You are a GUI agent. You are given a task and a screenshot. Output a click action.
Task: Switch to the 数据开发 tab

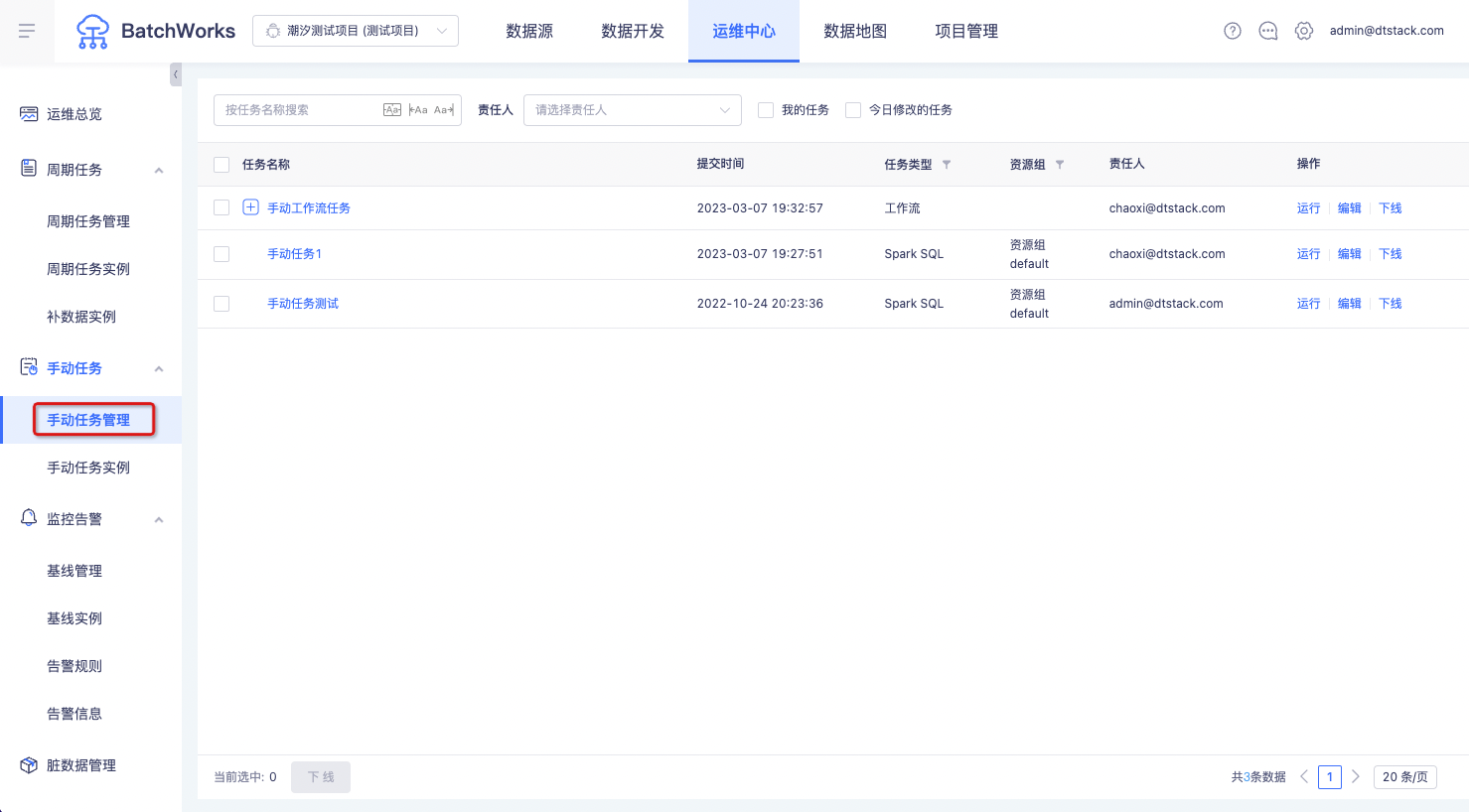click(x=633, y=31)
